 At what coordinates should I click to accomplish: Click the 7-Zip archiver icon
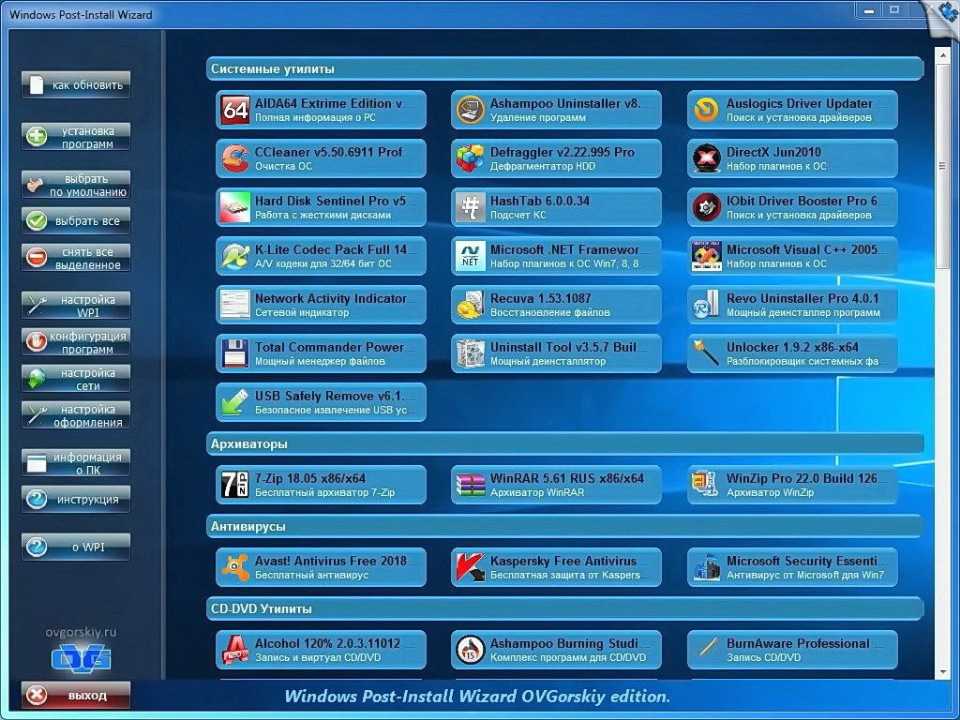coord(235,485)
